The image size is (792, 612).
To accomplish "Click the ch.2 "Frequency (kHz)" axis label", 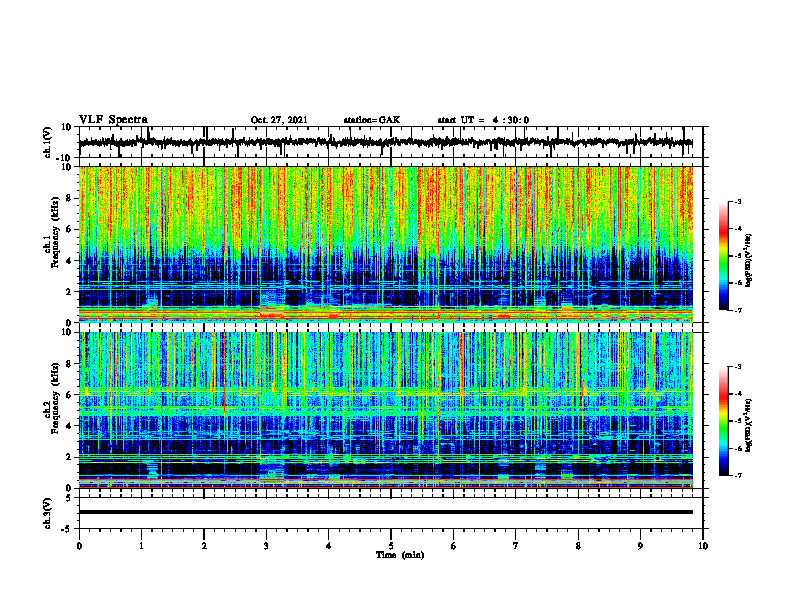I will tap(55, 399).
